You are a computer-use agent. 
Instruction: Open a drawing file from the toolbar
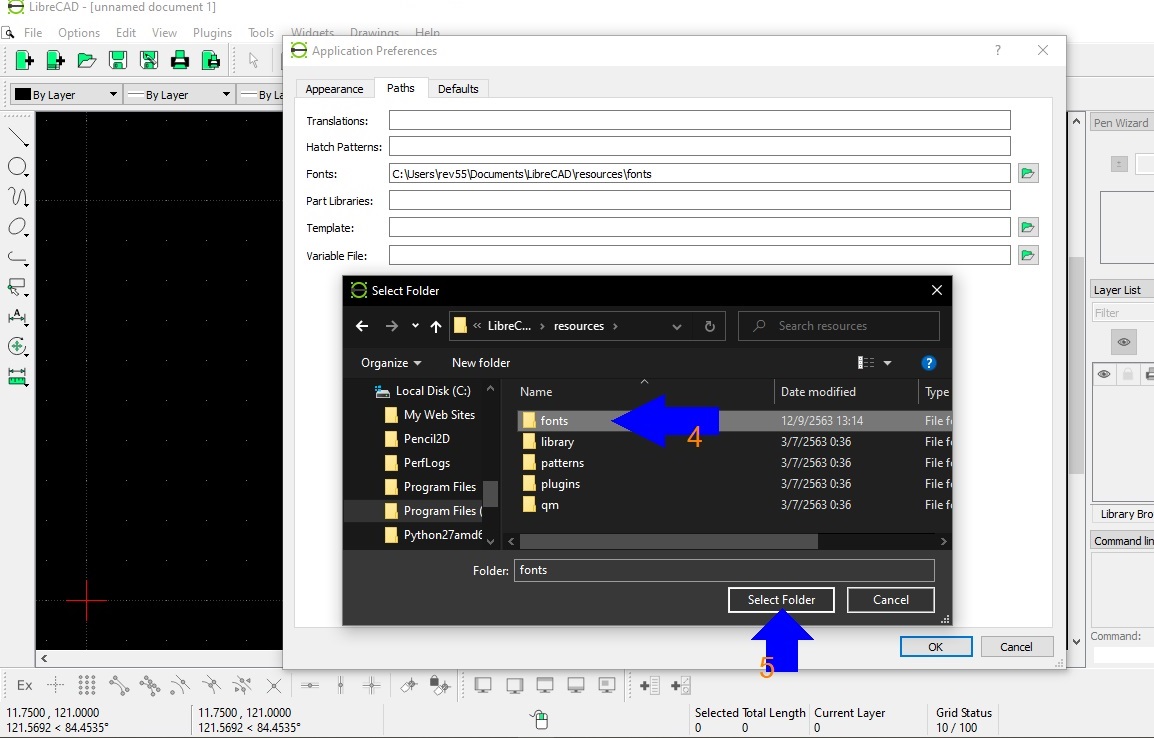tap(86, 60)
